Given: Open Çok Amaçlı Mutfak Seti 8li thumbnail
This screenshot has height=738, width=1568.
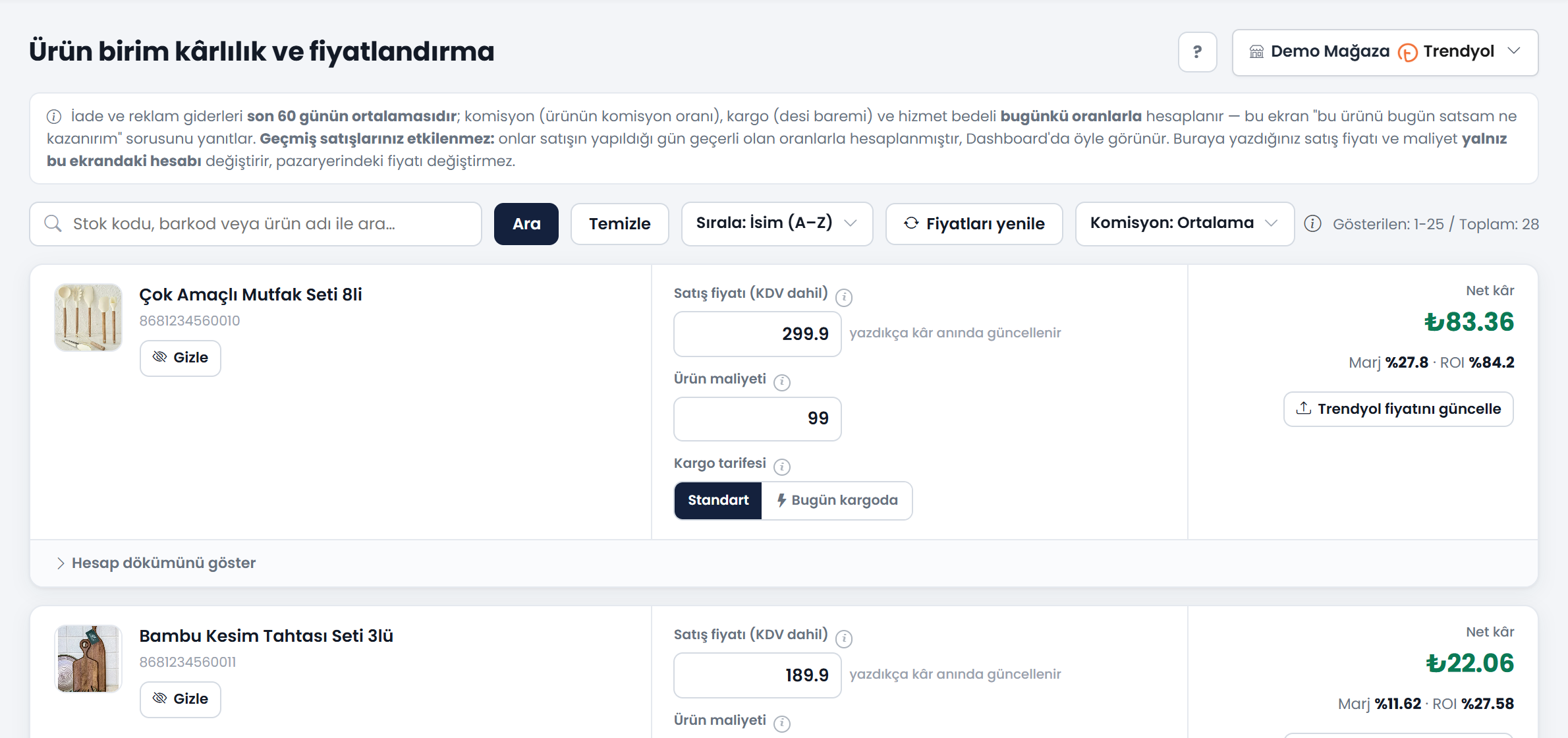Looking at the screenshot, I should coord(88,318).
